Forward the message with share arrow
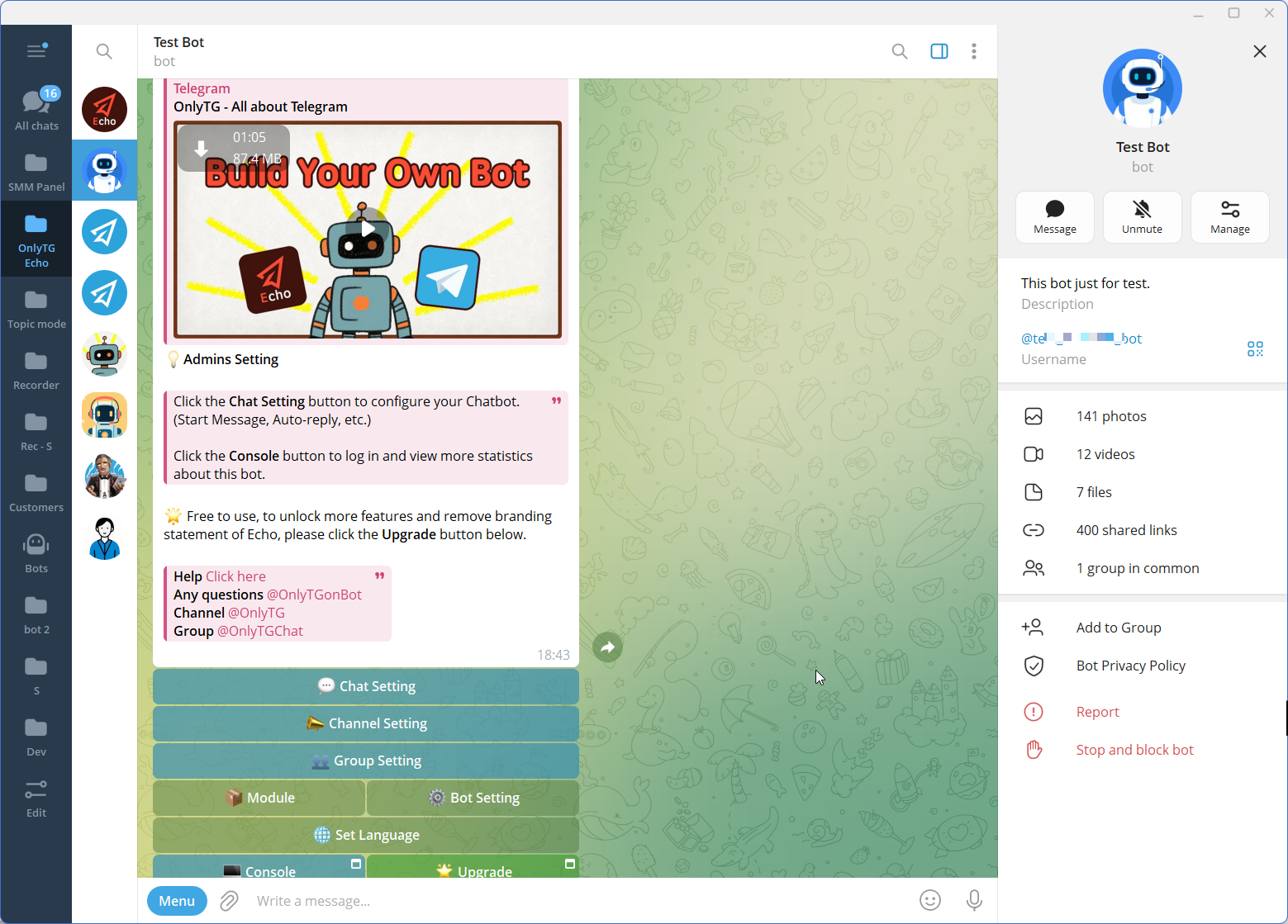 tap(607, 647)
